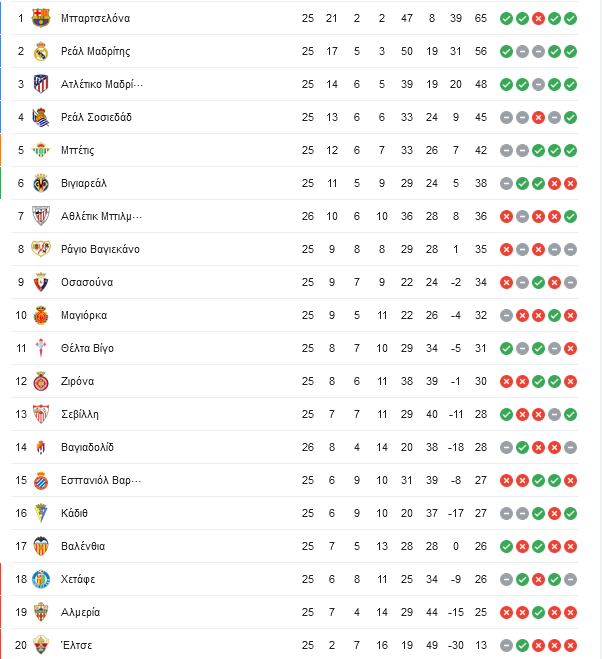Click Barcelona's 65 points value

point(481,18)
